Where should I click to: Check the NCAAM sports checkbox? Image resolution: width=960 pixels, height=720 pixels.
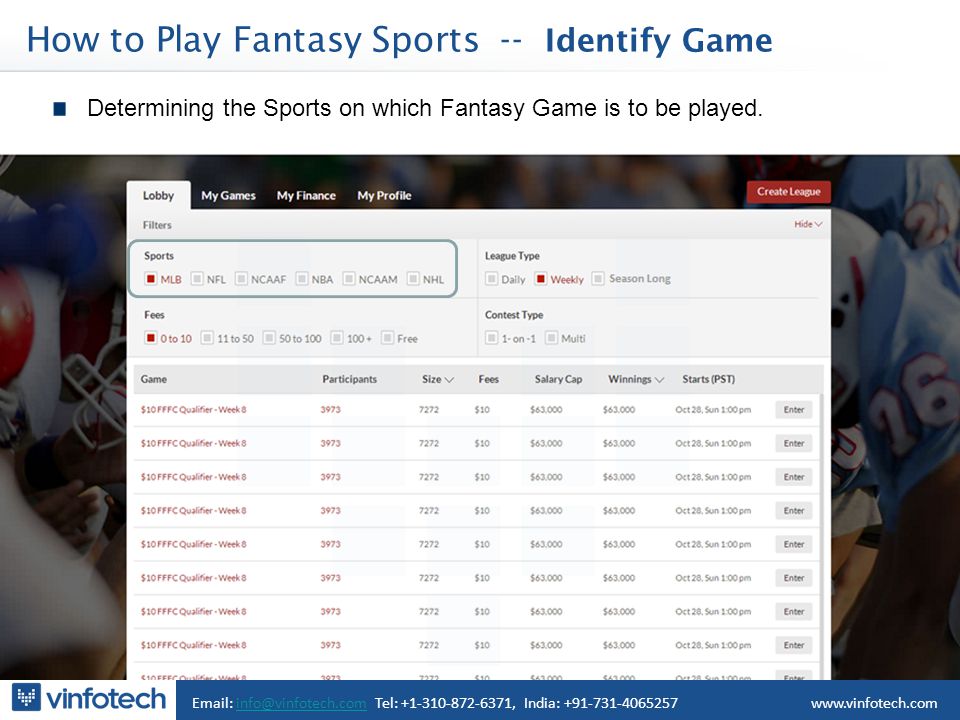348,279
